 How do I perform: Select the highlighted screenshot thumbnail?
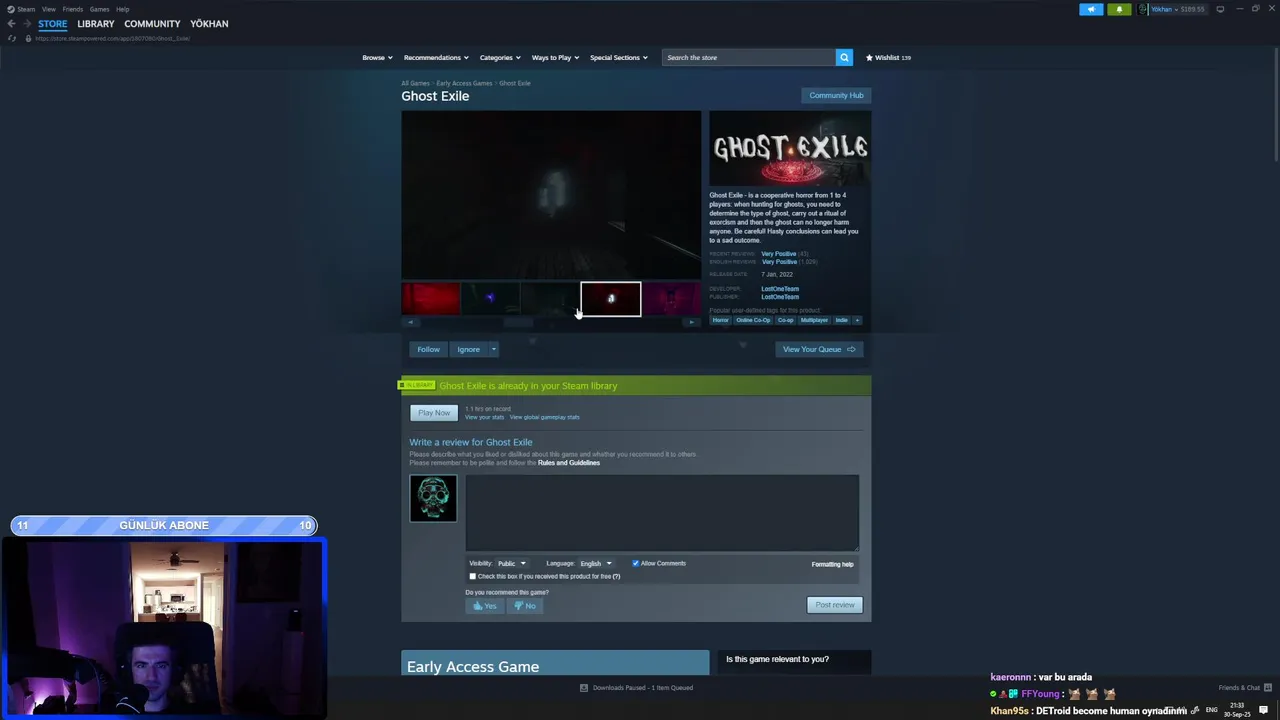(611, 299)
